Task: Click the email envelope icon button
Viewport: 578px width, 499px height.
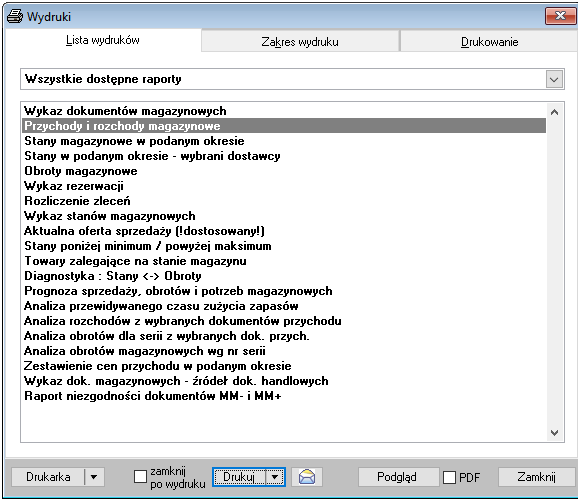Action: pos(307,477)
